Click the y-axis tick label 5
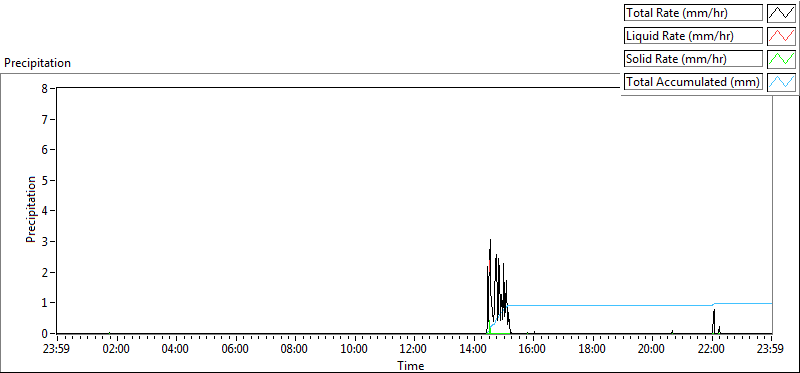800x373 pixels. coord(44,180)
